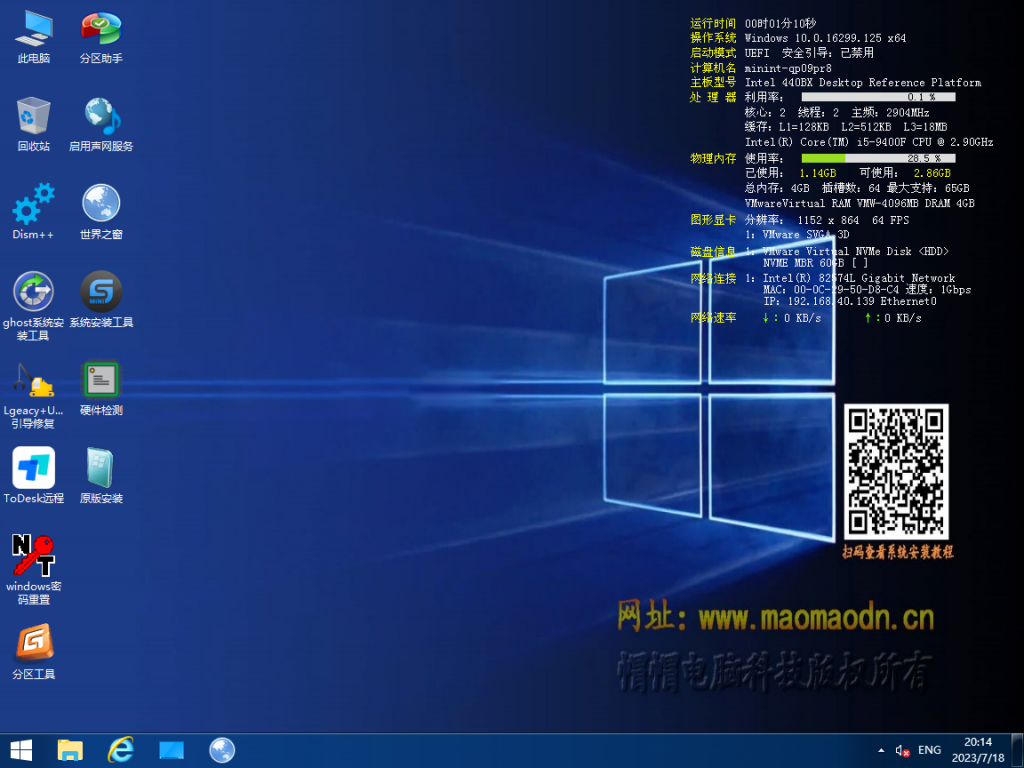
Task: Launch Internet Explorer from the taskbar
Action: tap(119, 749)
